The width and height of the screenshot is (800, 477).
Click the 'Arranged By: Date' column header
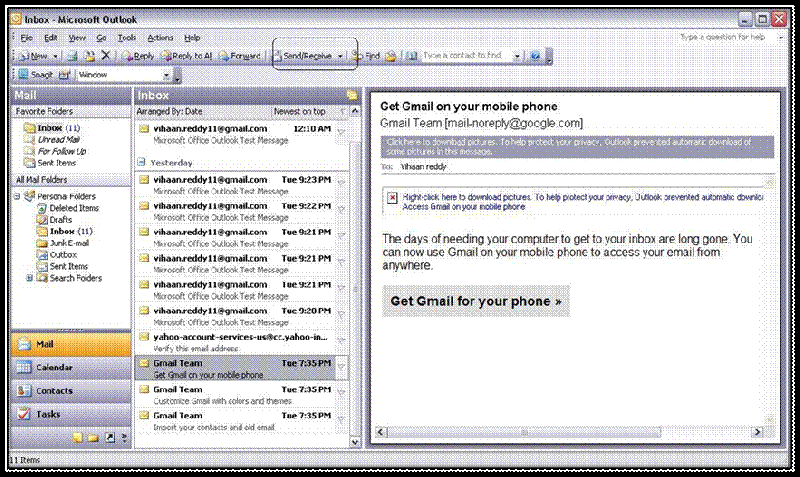point(204,111)
